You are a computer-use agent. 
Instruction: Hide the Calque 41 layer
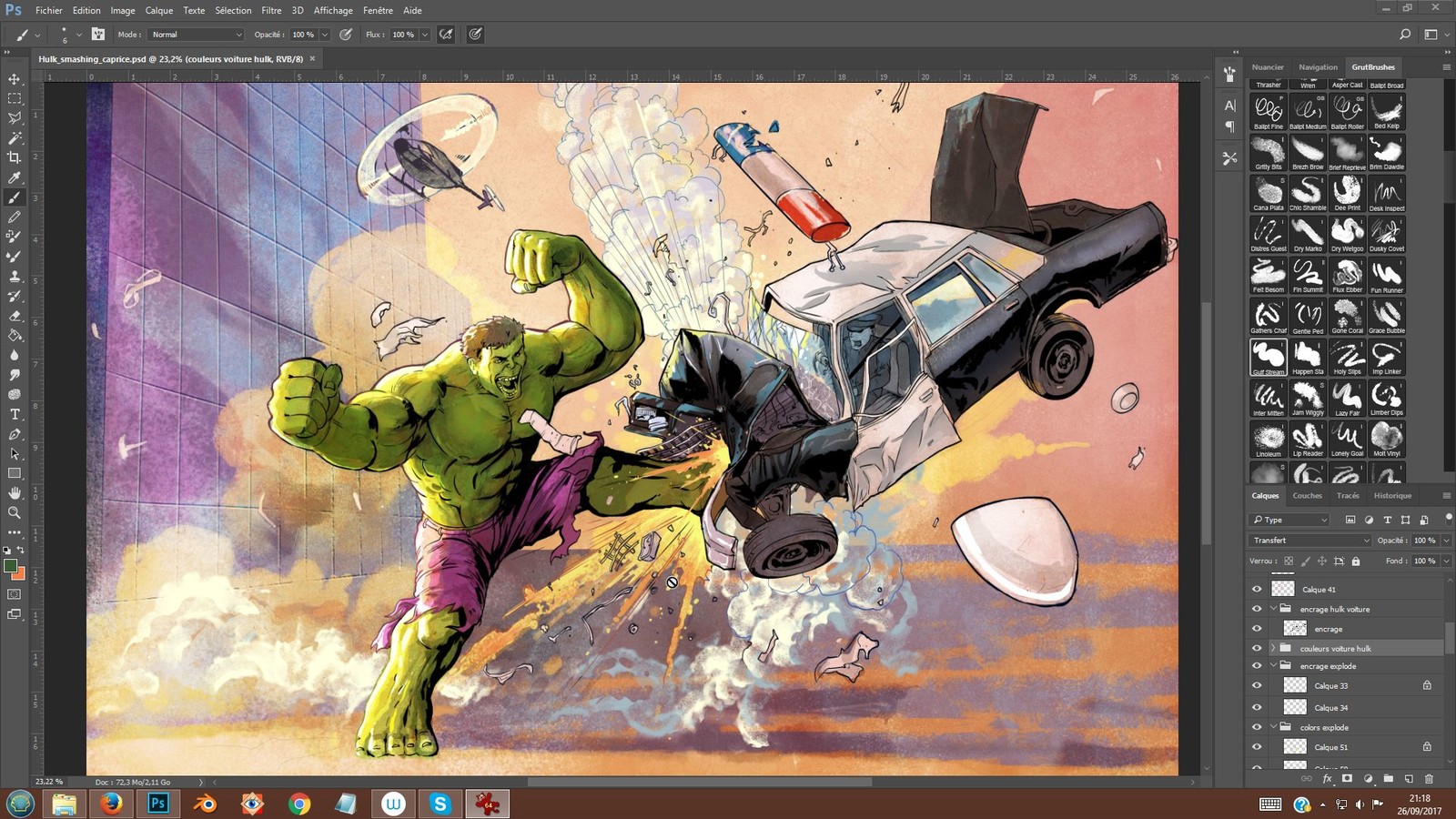pyautogui.click(x=1257, y=589)
